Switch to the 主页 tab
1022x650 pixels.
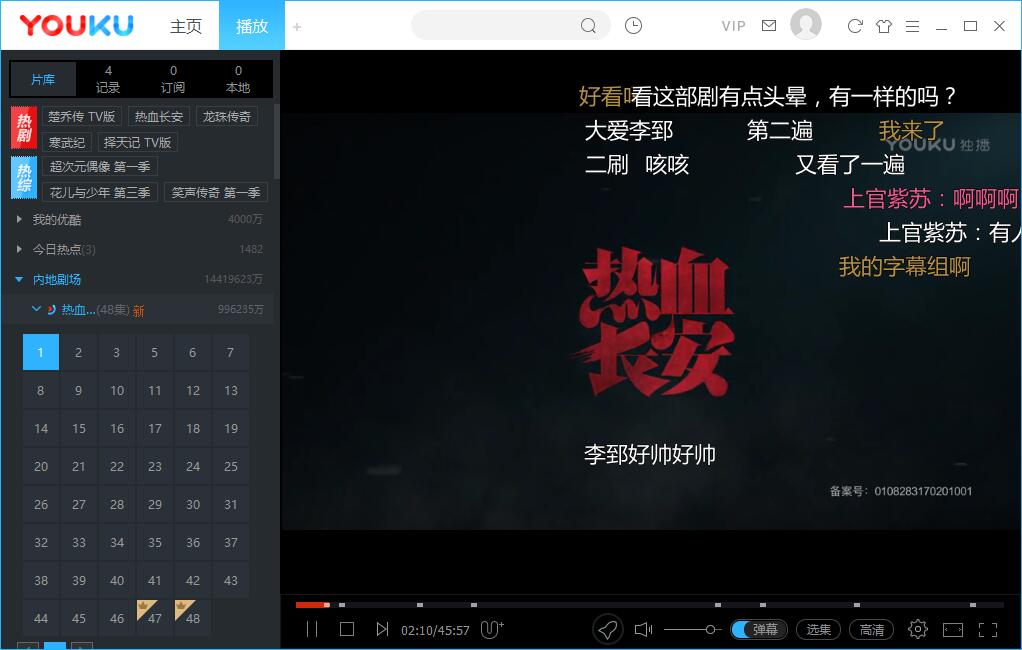[x=186, y=26]
